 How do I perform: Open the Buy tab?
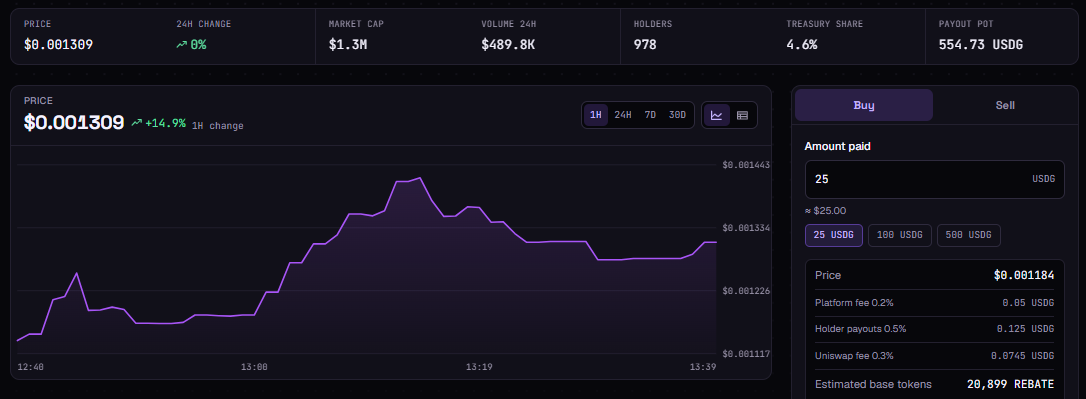click(864, 105)
